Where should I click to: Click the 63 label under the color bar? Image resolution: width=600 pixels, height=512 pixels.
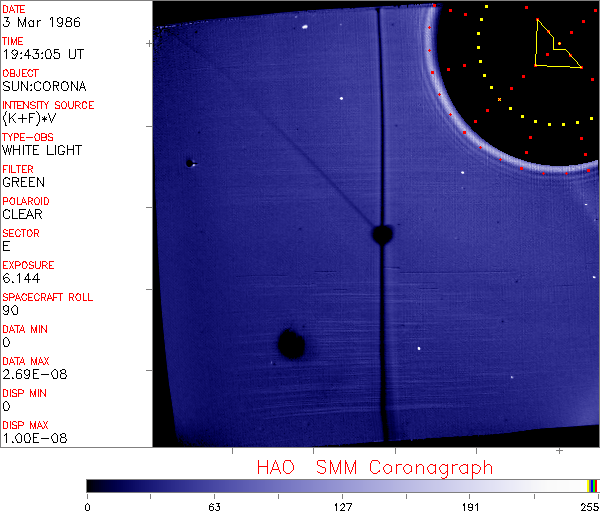coord(214,507)
